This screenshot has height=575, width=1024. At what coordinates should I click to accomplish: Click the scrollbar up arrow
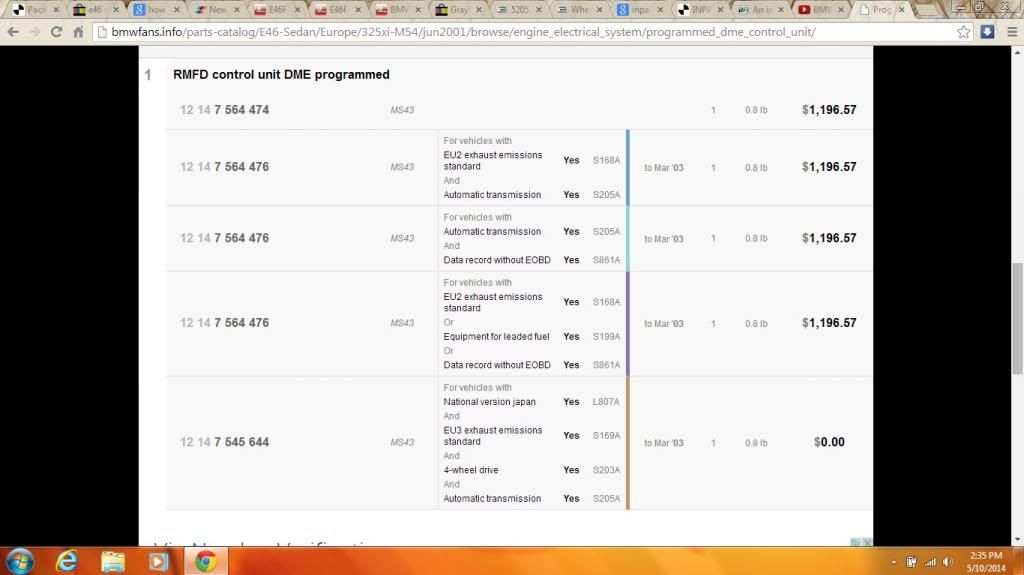tap(1017, 52)
